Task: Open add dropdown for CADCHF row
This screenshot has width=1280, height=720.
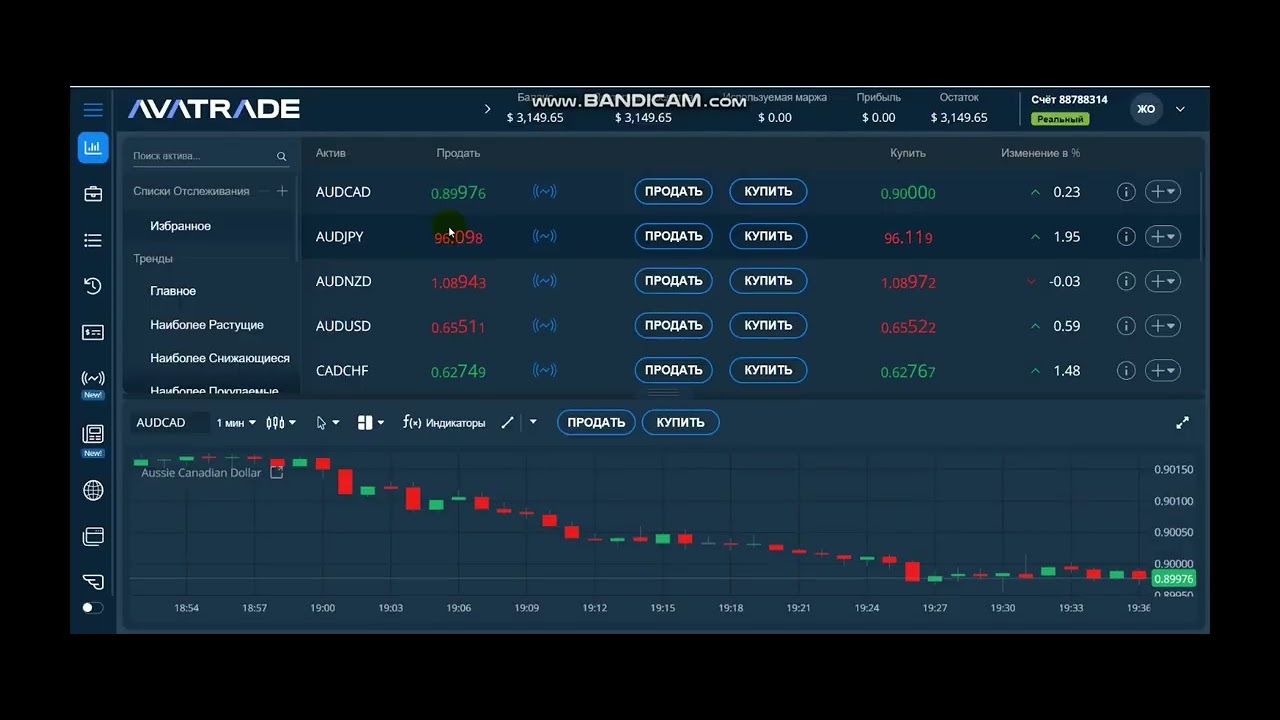Action: (1163, 371)
